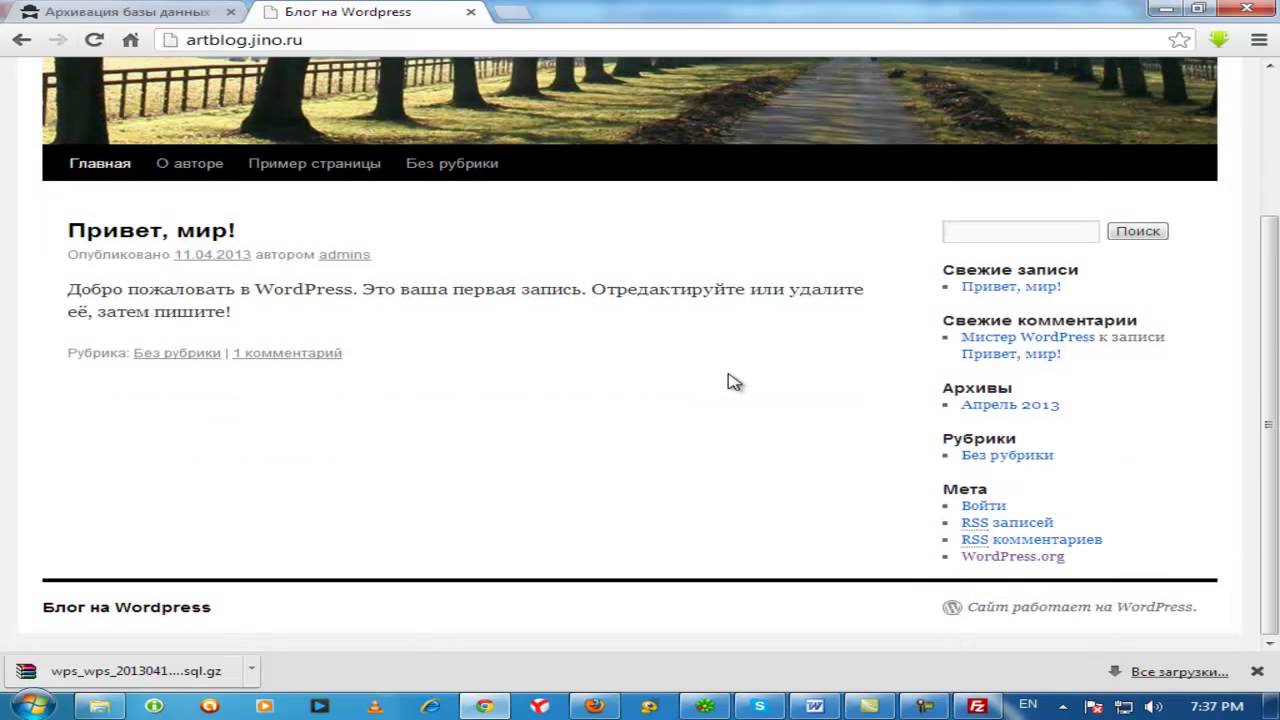This screenshot has width=1280, height=720.
Task: Open the 'Главная' menu item
Action: 100,163
